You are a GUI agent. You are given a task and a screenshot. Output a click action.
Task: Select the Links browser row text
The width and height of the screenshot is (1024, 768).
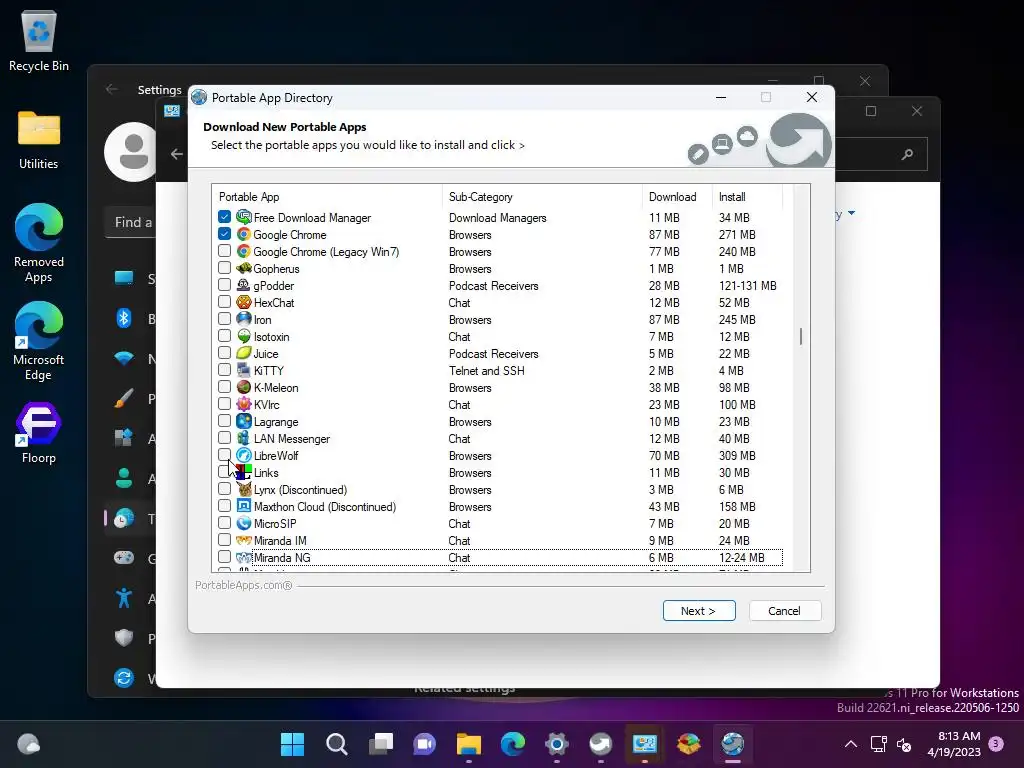[266, 472]
